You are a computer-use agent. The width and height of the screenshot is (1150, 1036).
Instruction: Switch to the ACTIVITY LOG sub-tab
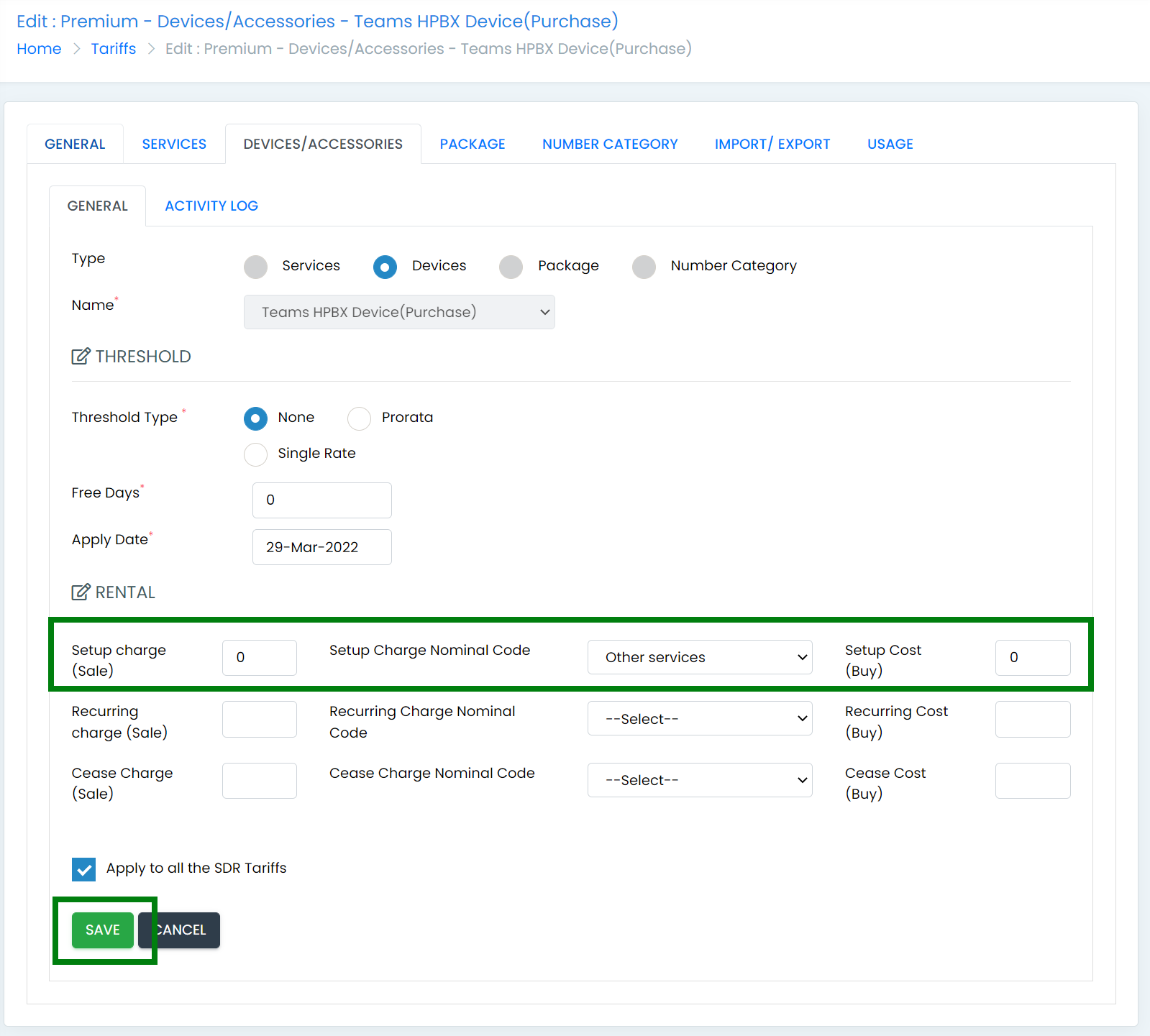211,206
